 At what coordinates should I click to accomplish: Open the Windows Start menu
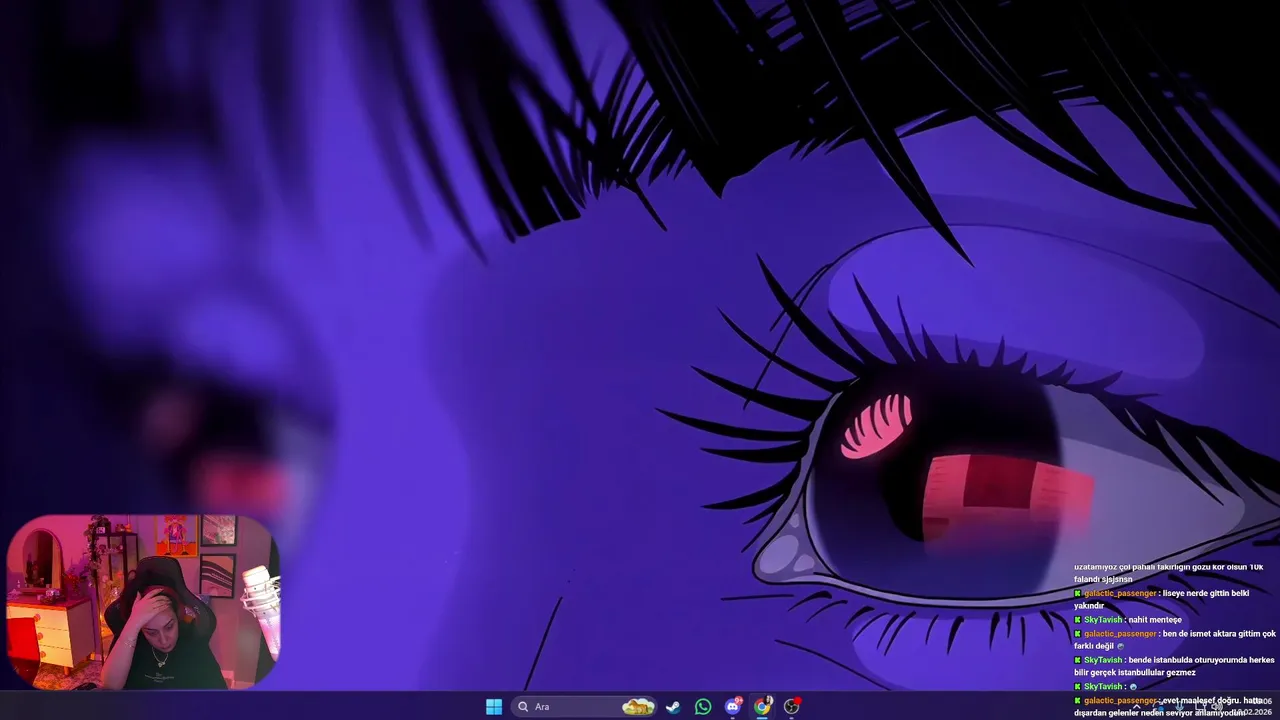pyautogui.click(x=494, y=707)
